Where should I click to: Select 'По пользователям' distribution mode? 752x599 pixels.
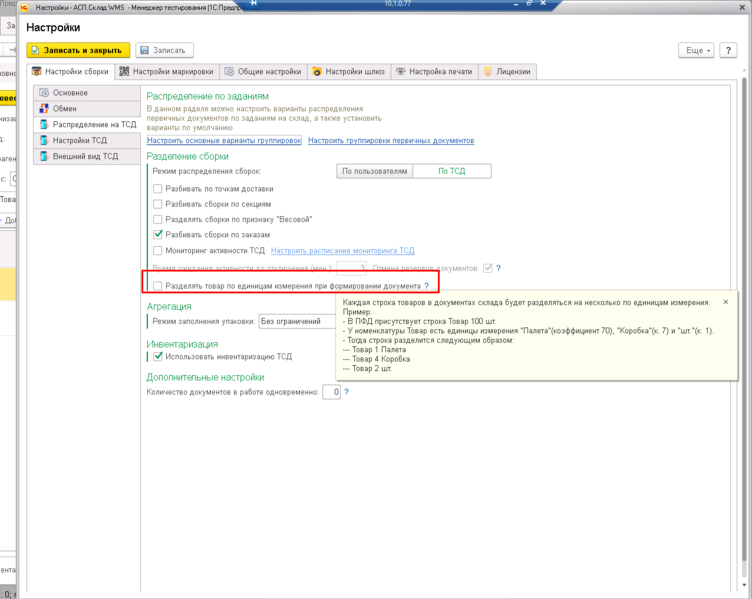click(375, 171)
